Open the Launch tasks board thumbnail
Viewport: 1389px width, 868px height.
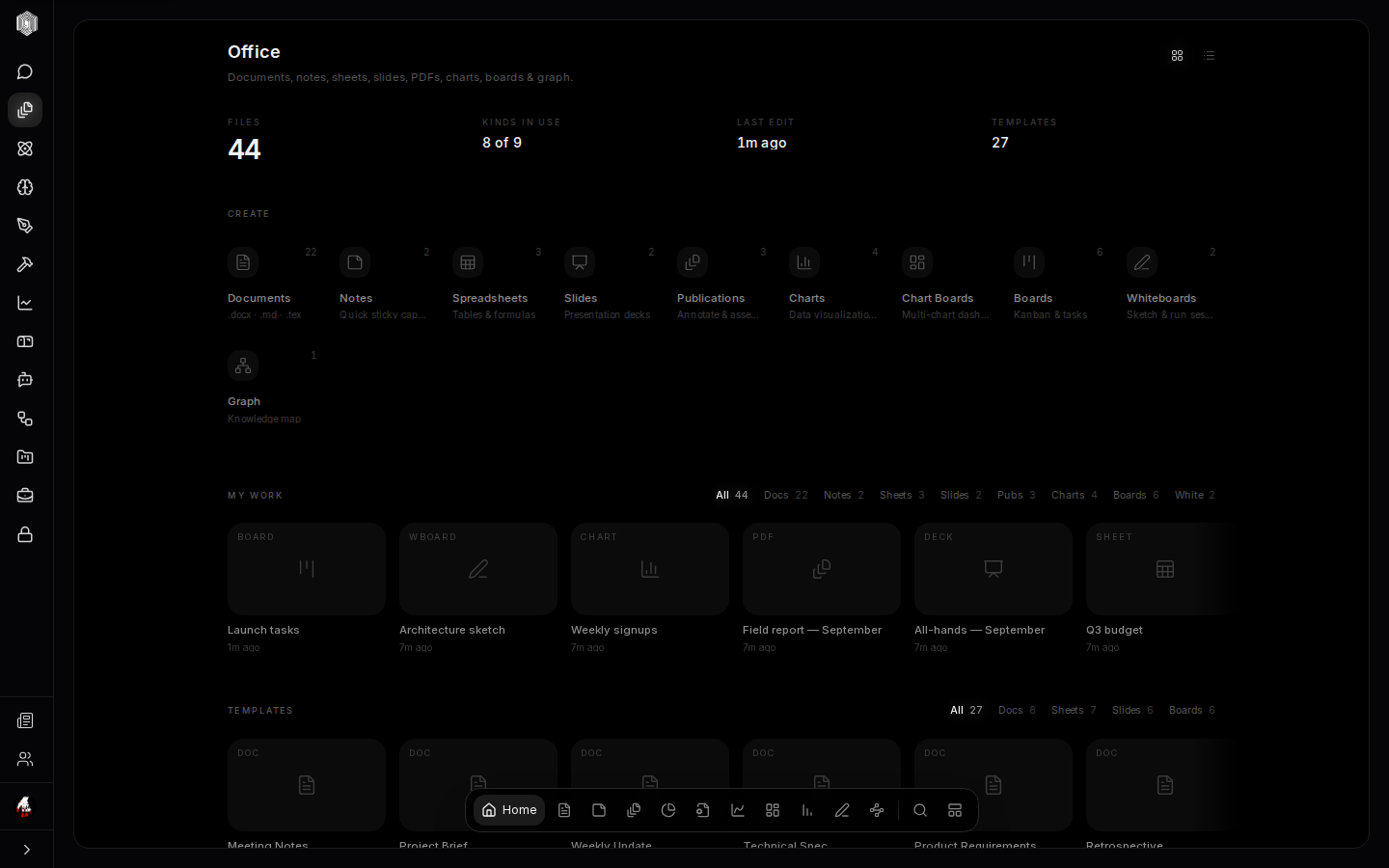click(x=307, y=569)
